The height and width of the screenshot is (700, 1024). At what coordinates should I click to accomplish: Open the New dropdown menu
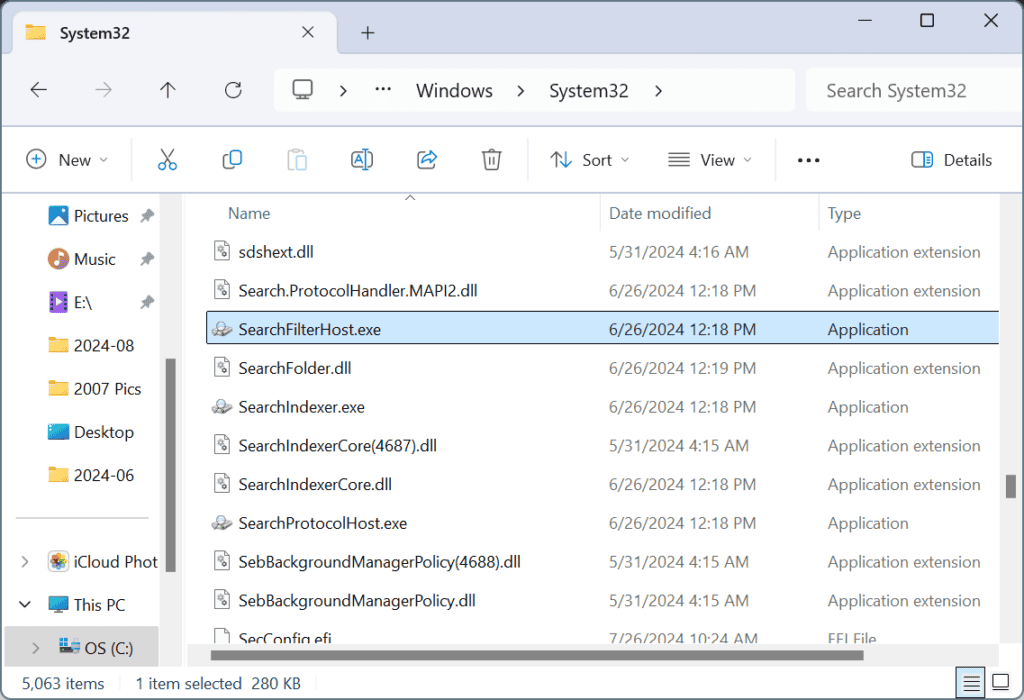[67, 160]
